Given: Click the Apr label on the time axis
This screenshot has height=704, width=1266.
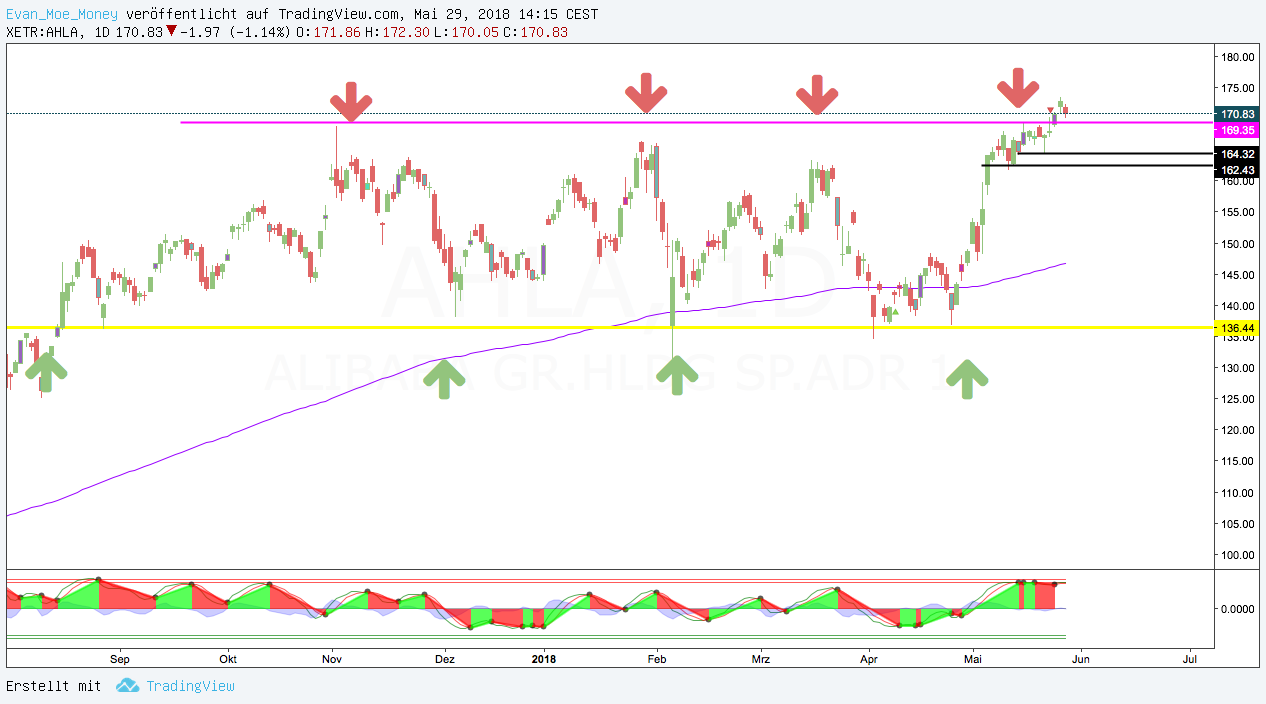Looking at the screenshot, I should pyautogui.click(x=868, y=658).
